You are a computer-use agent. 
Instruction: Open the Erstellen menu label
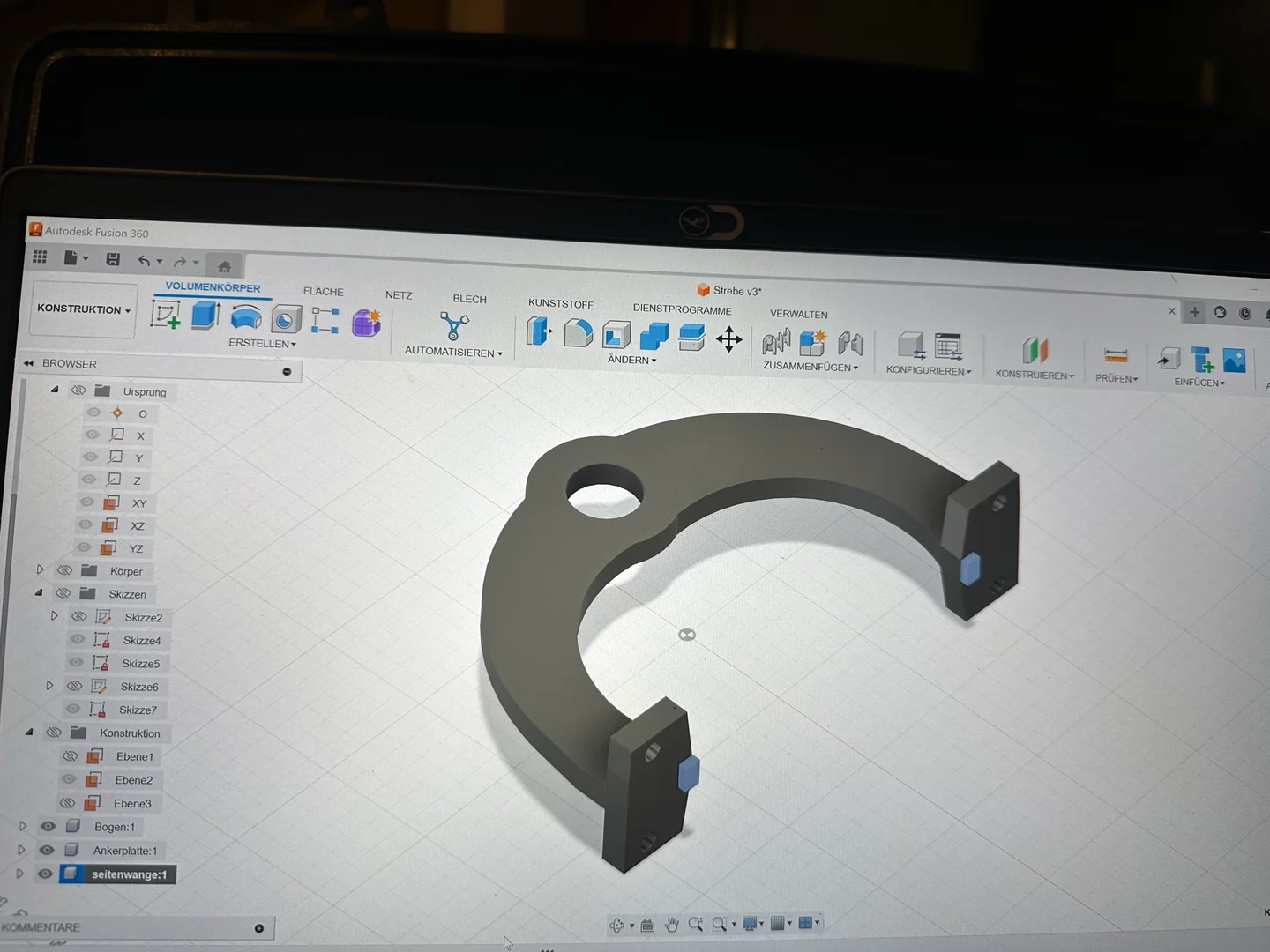[262, 344]
